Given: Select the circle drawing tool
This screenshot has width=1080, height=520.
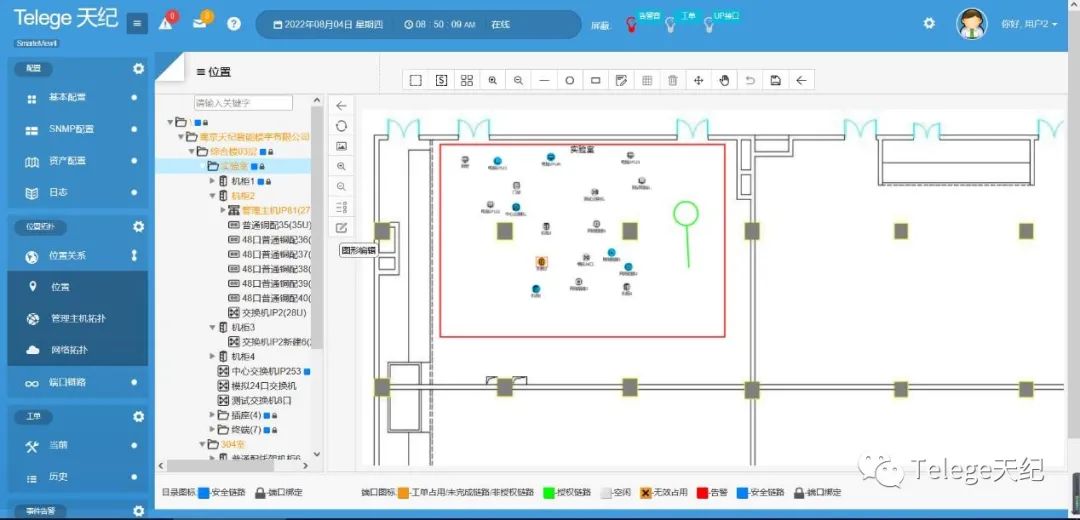Looking at the screenshot, I should tap(570, 80).
